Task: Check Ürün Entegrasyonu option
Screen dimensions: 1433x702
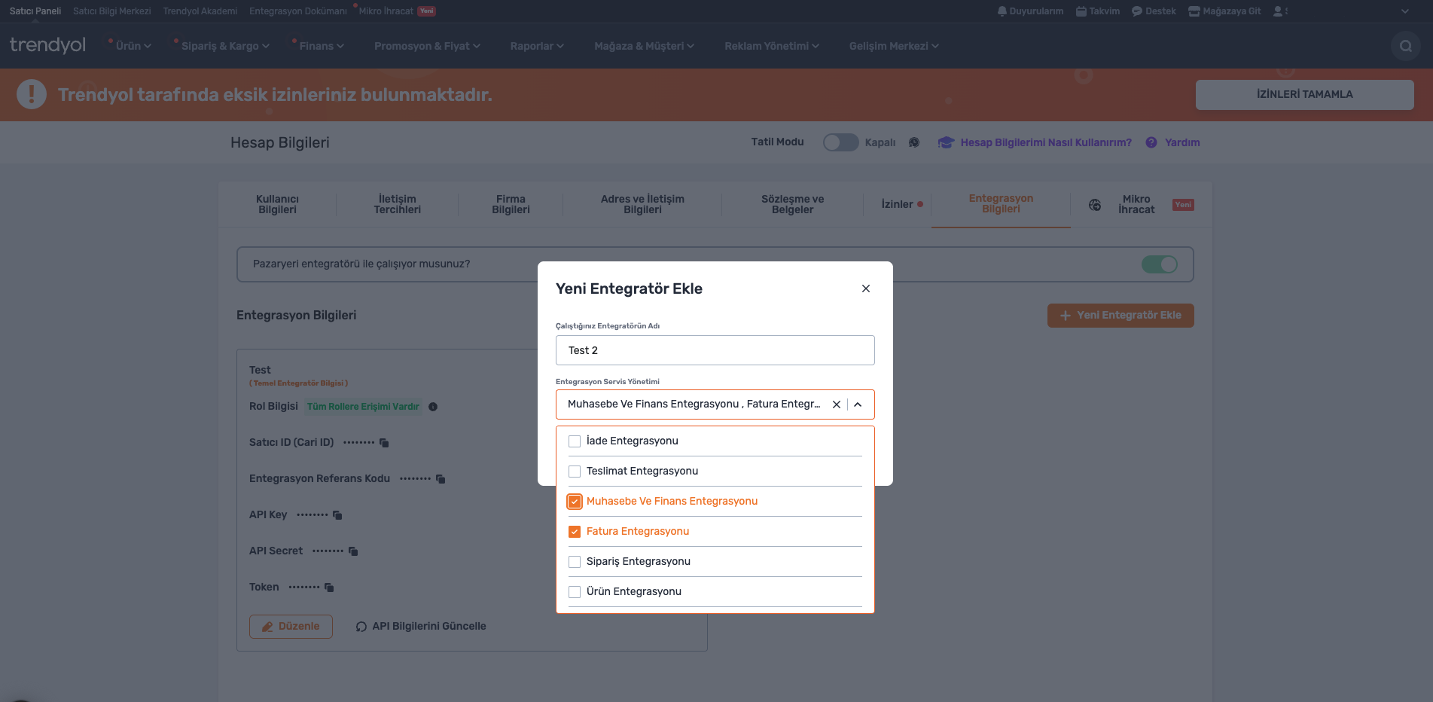Action: (x=574, y=591)
